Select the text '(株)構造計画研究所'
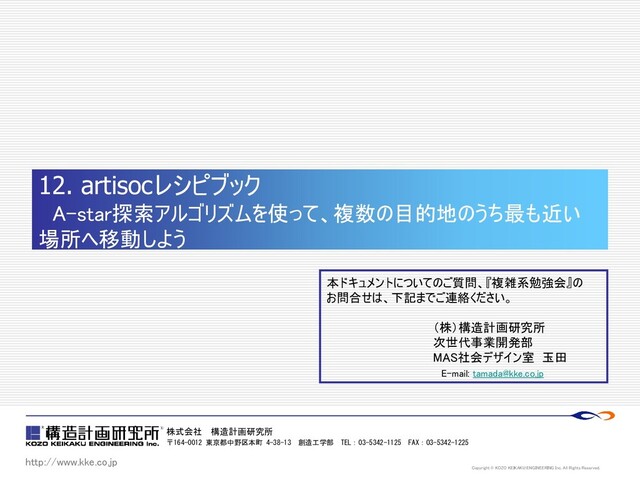The width and height of the screenshot is (640, 480). click(x=489, y=328)
